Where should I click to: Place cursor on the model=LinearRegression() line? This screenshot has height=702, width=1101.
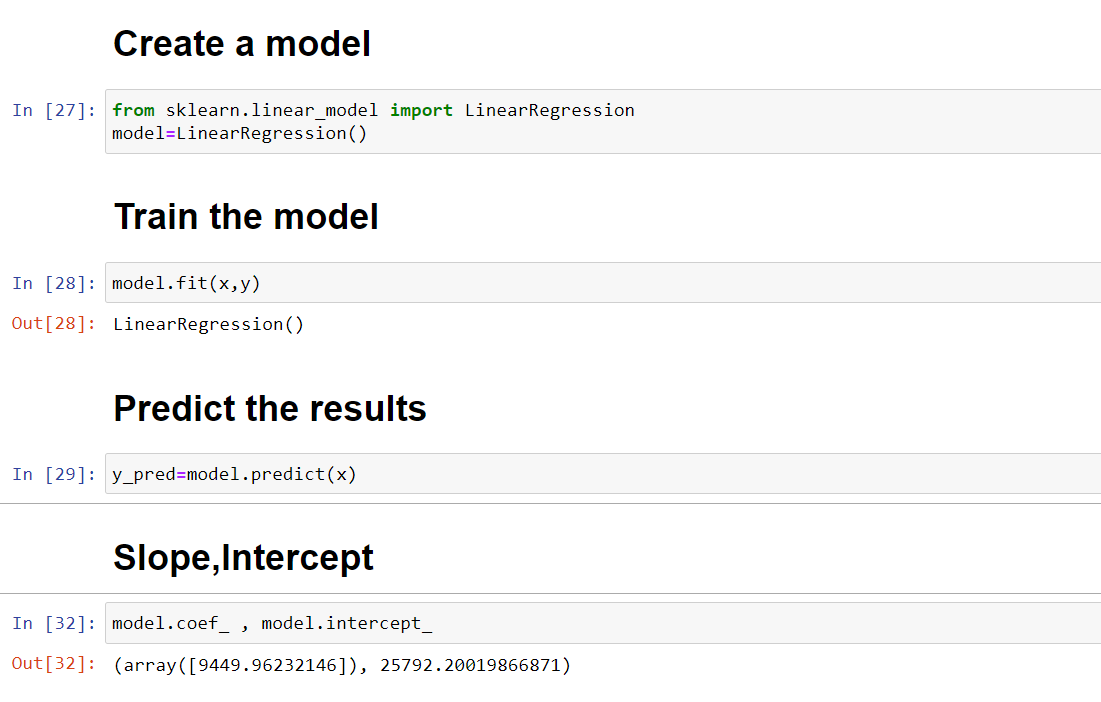pyautogui.click(x=240, y=133)
